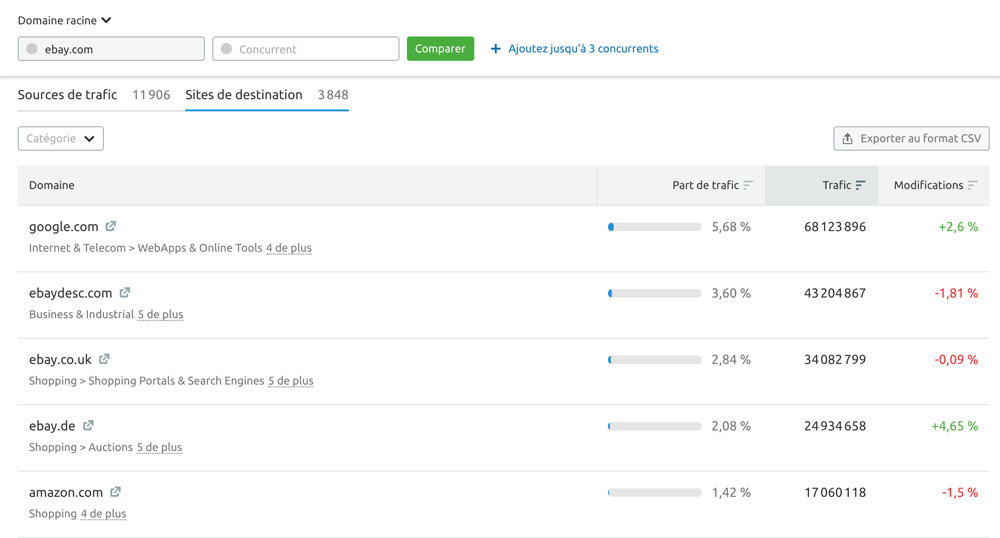The width and height of the screenshot is (1000, 538).
Task: Click amazon.com traffic share progress bar
Action: pyautogui.click(x=654, y=492)
